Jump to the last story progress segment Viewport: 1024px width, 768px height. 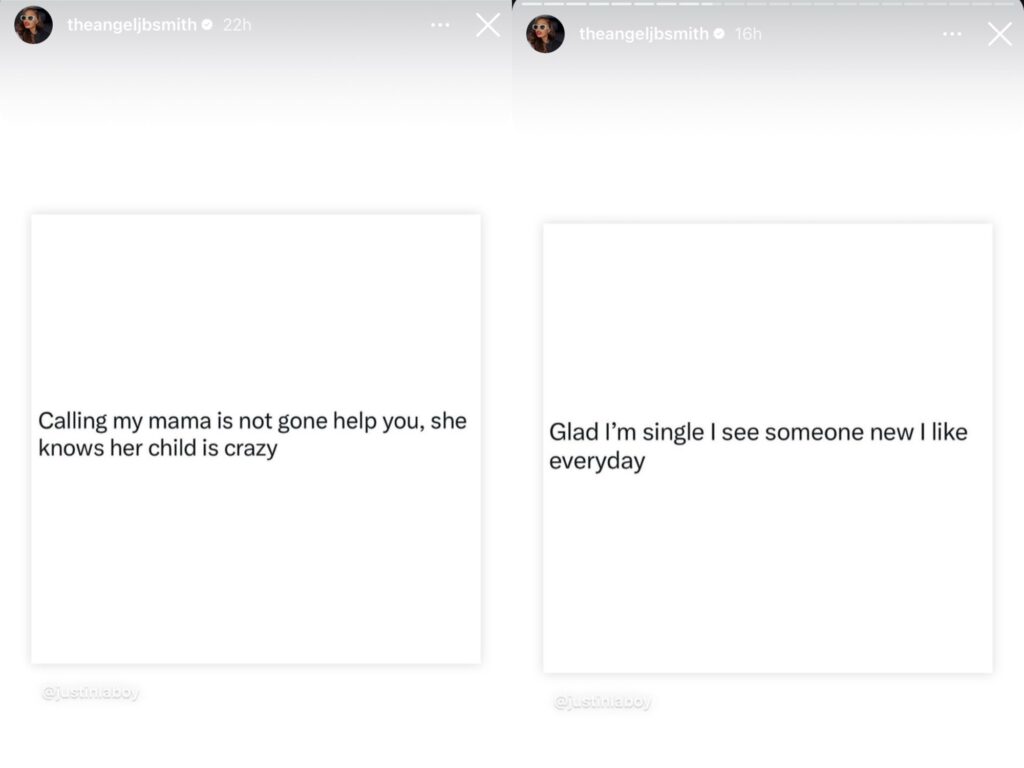click(1004, 4)
